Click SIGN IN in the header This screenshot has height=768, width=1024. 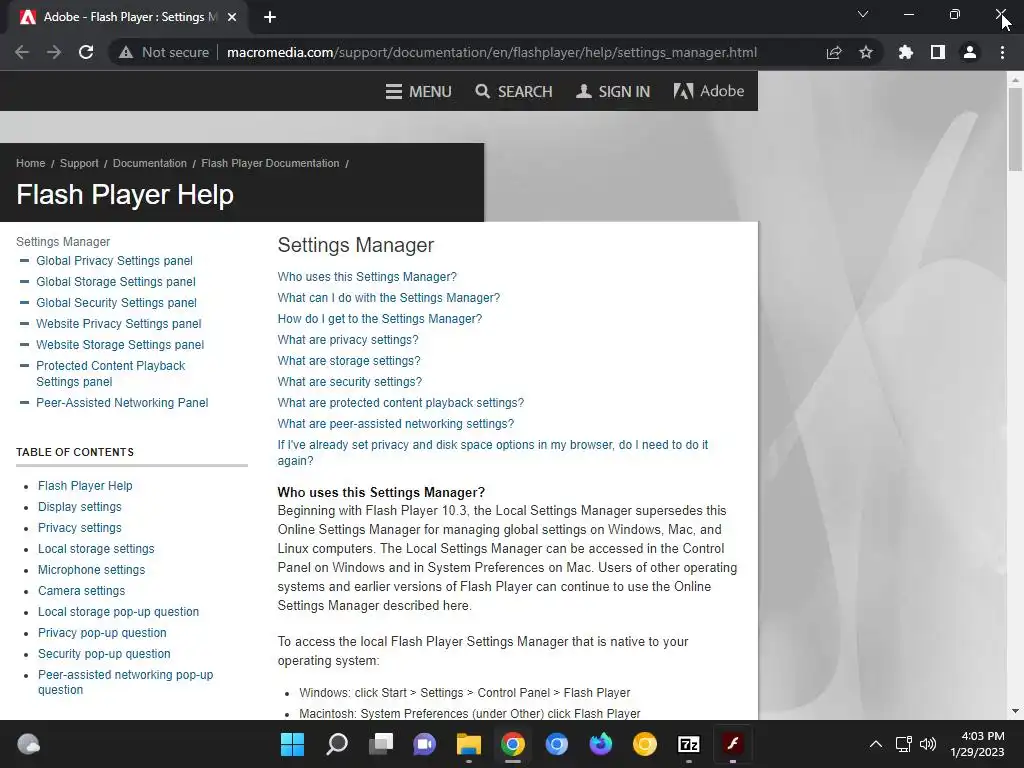point(613,91)
